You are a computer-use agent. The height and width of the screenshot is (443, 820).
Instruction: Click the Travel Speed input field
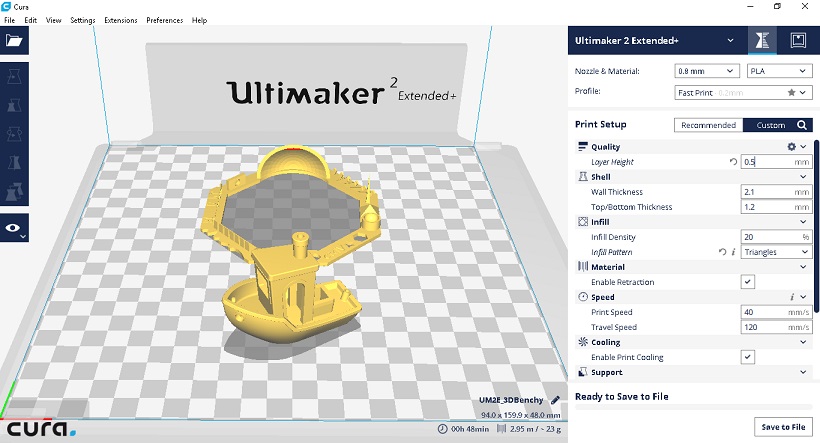pyautogui.click(x=776, y=327)
